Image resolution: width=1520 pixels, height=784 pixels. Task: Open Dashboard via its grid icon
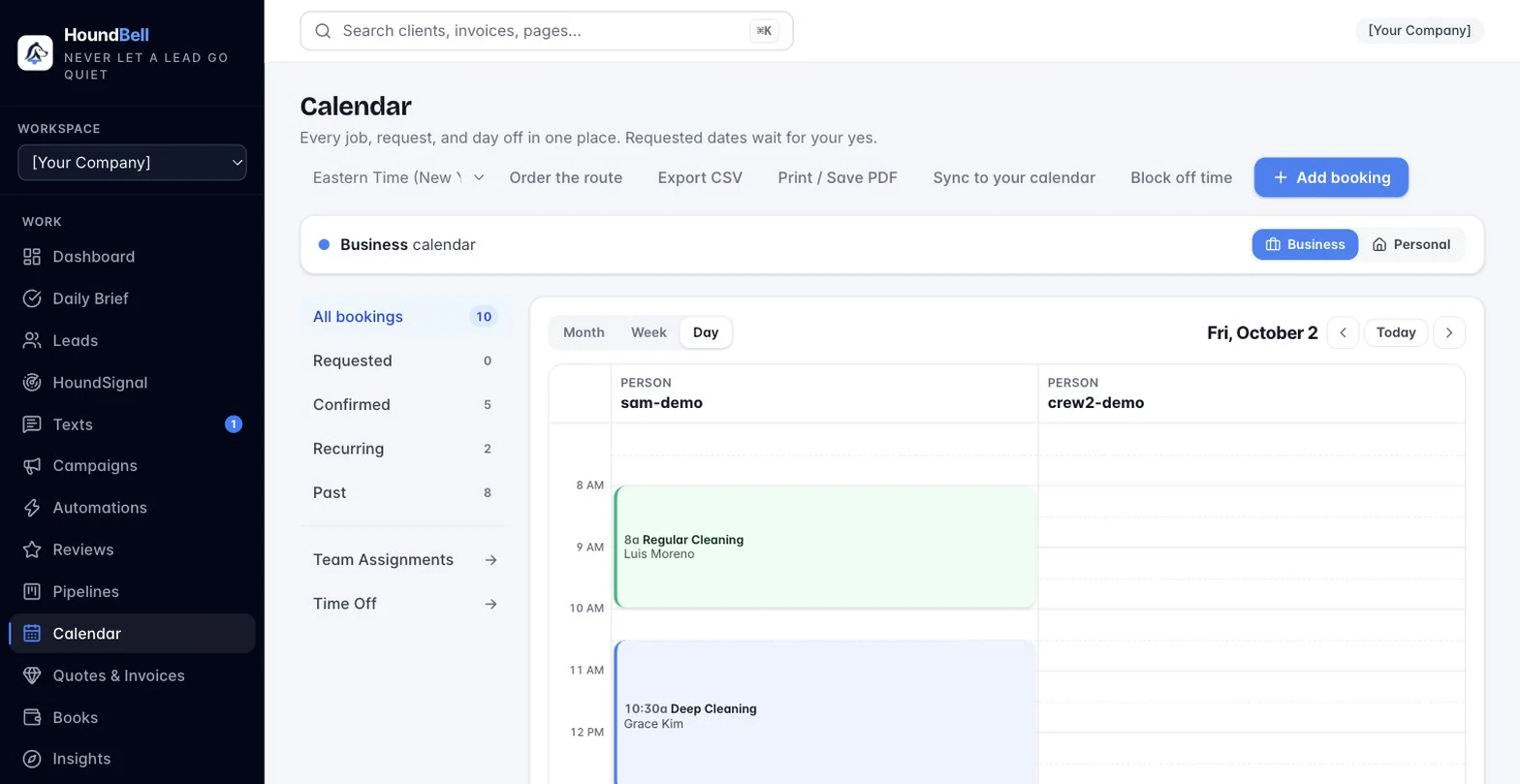[x=32, y=257]
